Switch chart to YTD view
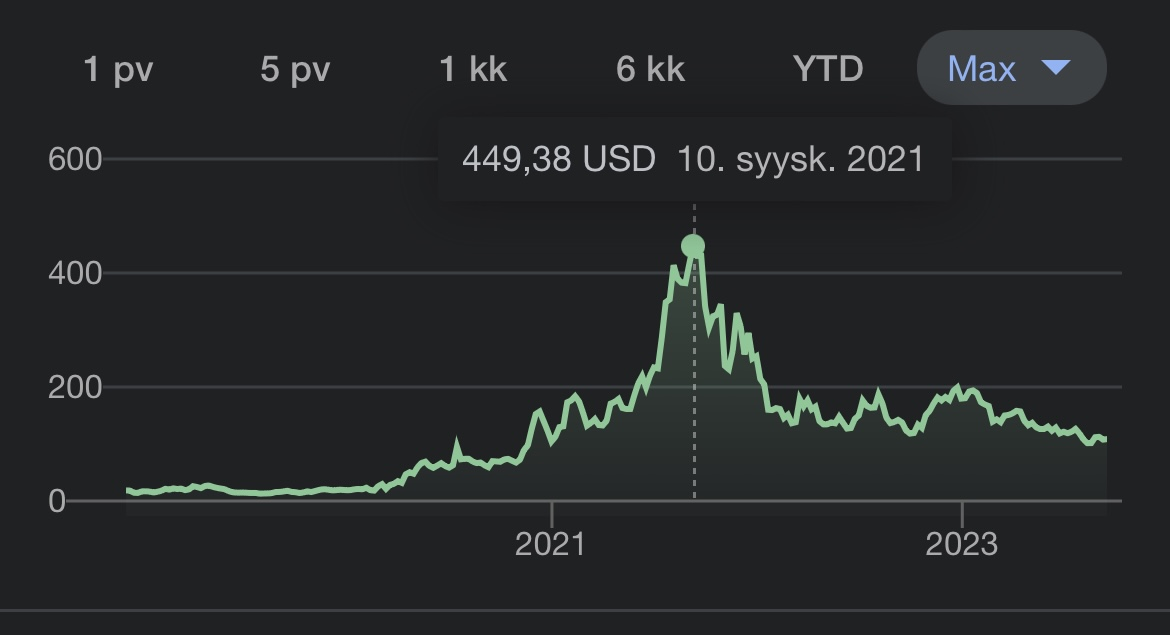This screenshot has height=635, width=1170. coord(828,70)
